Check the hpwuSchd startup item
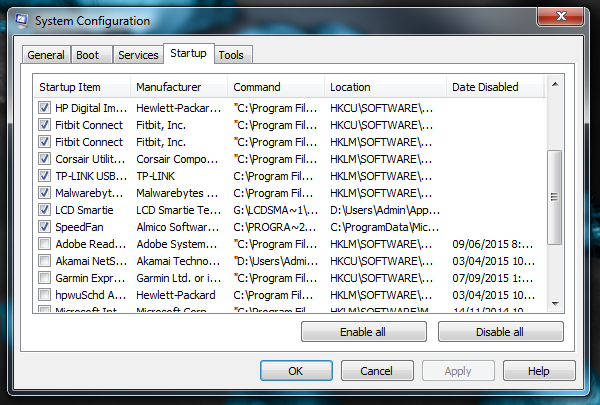600x405 pixels. coord(44,295)
